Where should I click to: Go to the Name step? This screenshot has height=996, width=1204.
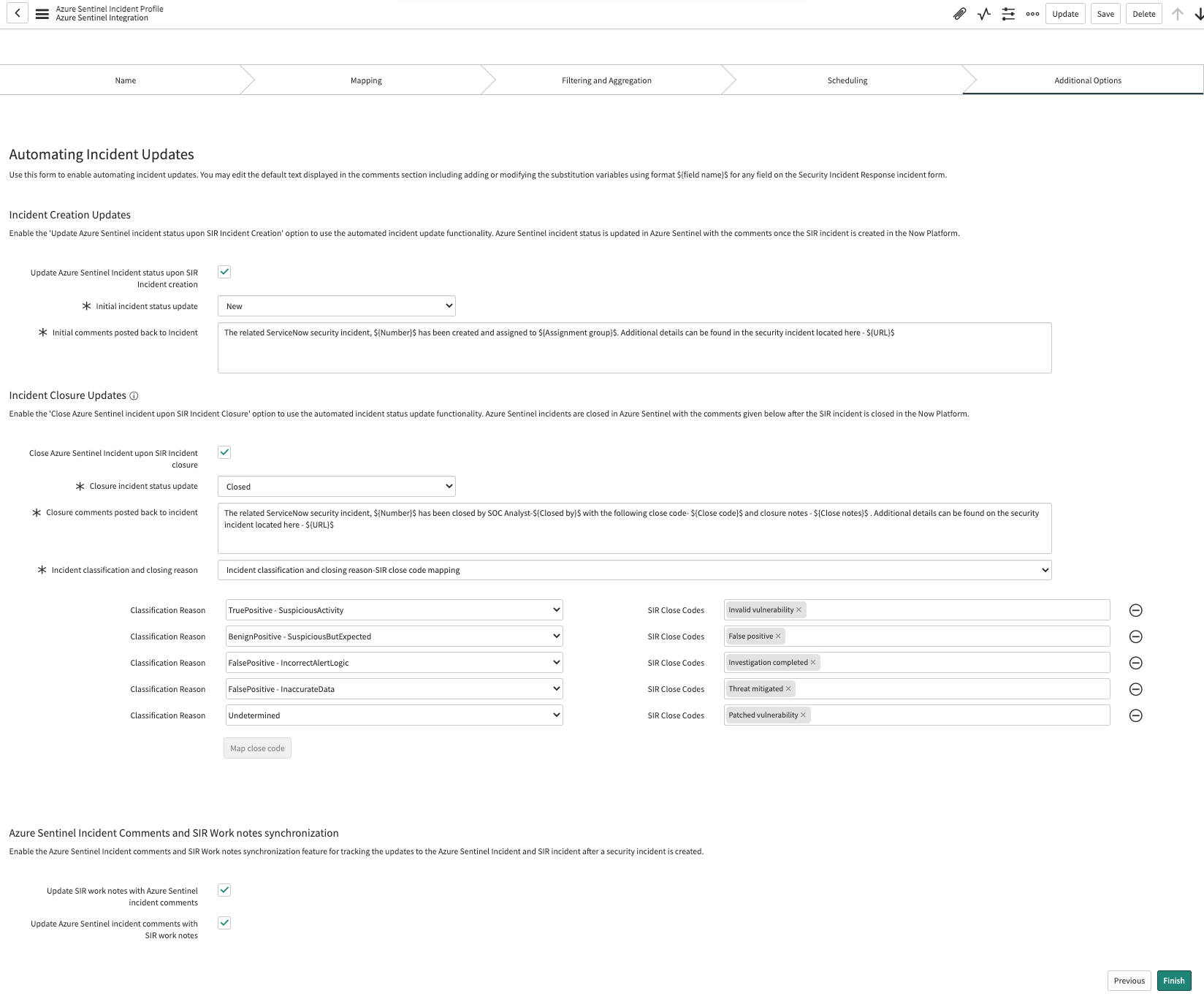point(126,80)
